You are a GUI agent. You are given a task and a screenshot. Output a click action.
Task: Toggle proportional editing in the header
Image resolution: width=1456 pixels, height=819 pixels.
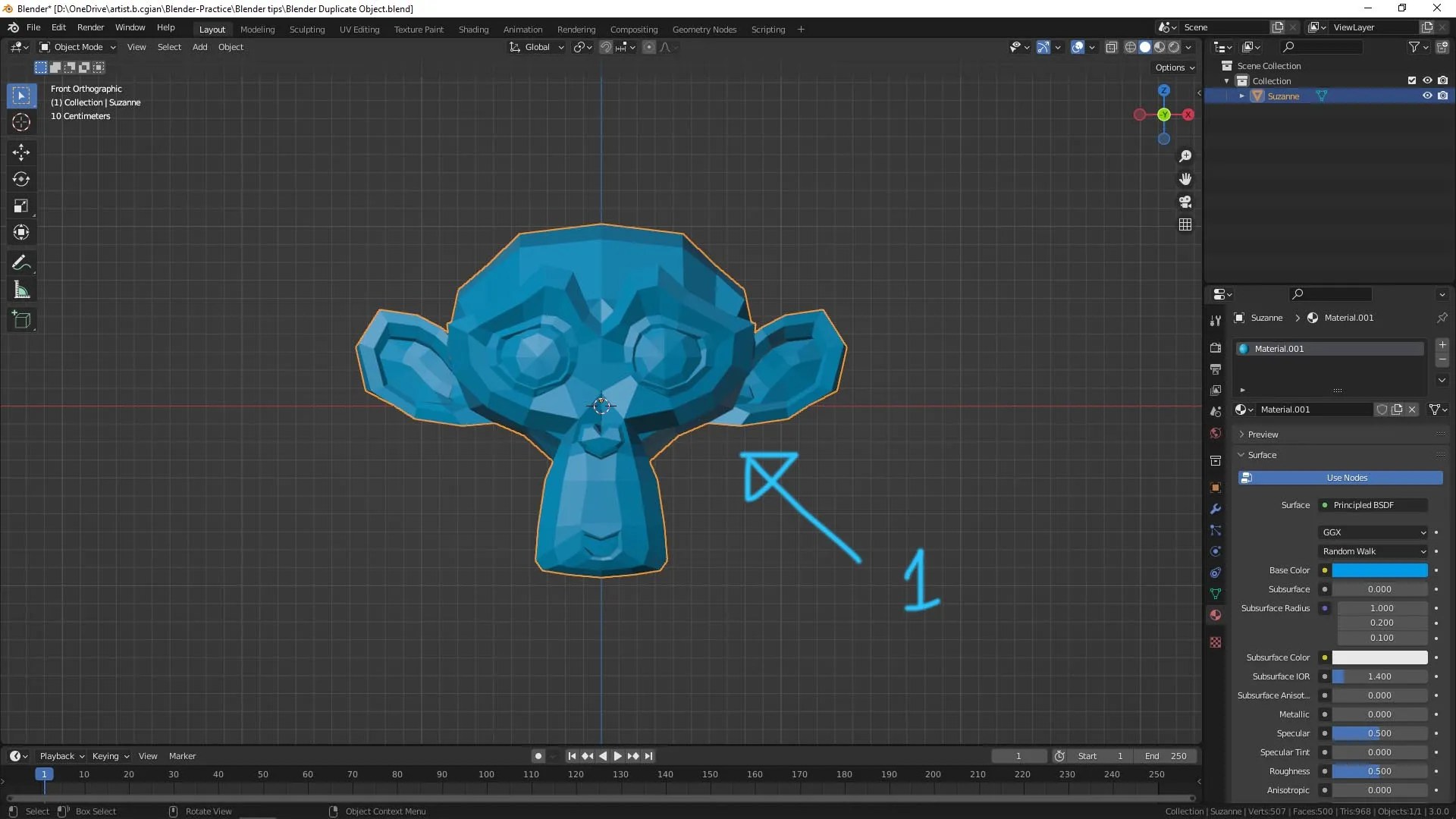650,47
